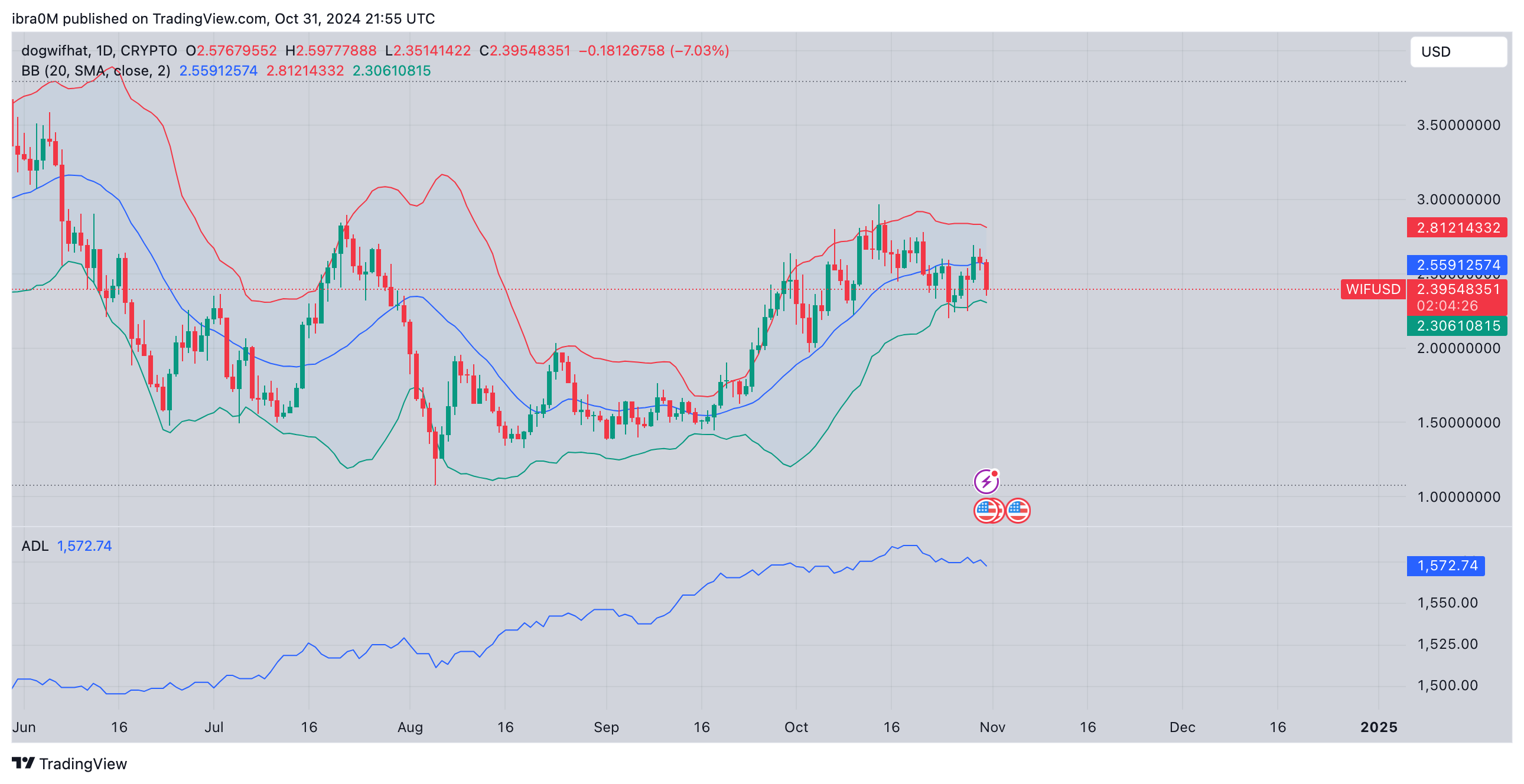This screenshot has width=1524, height=784.
Task: Click the 1.00000000 price axis label
Action: click(x=1458, y=497)
